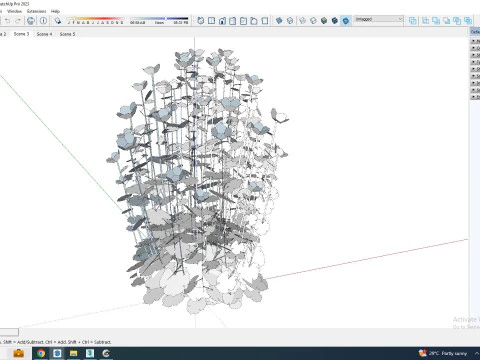Select the Outer Shell solid tool
The width and height of the screenshot is (480, 360).
tap(413, 21)
